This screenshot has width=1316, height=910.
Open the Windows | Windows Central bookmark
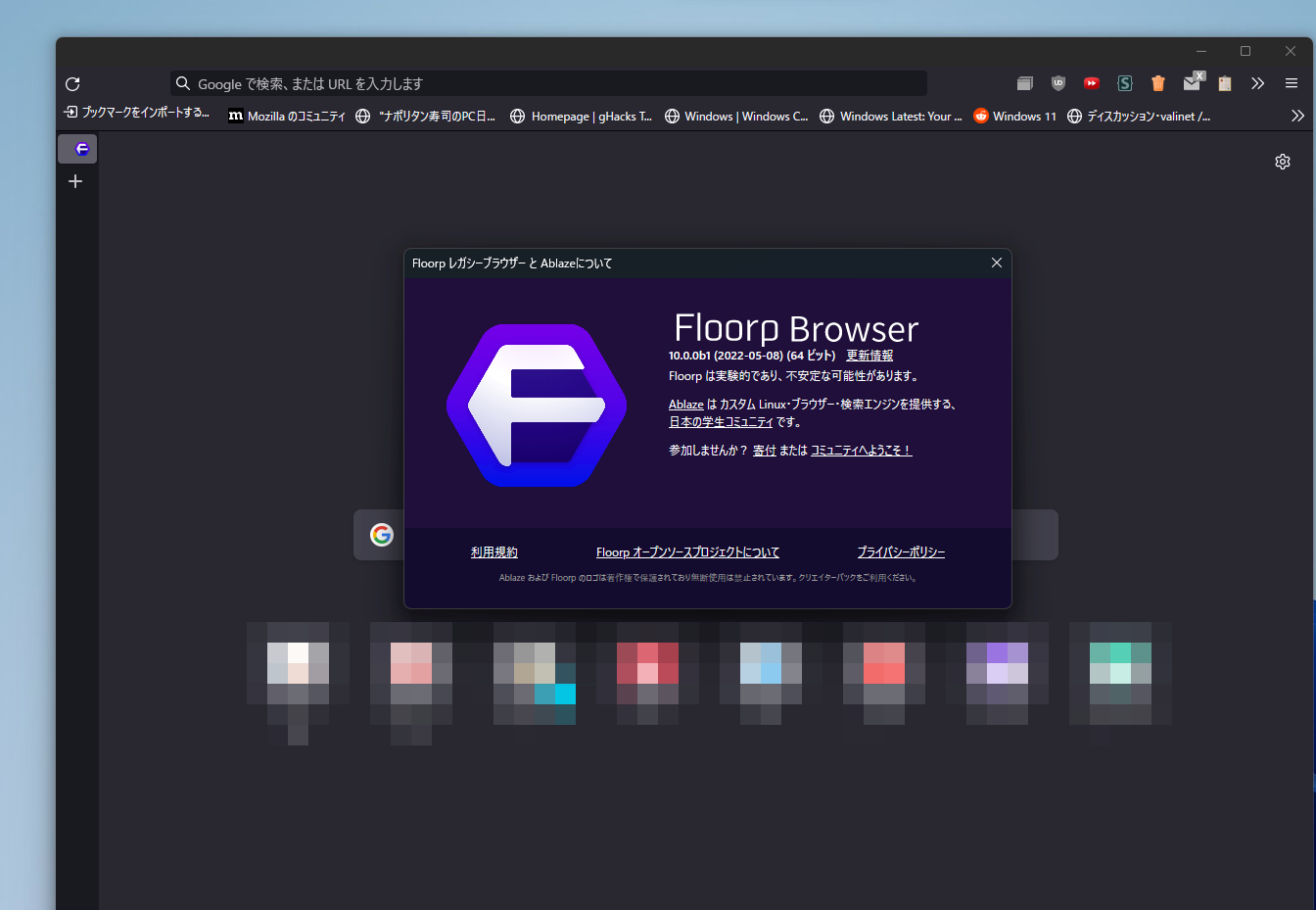pyautogui.click(x=736, y=116)
